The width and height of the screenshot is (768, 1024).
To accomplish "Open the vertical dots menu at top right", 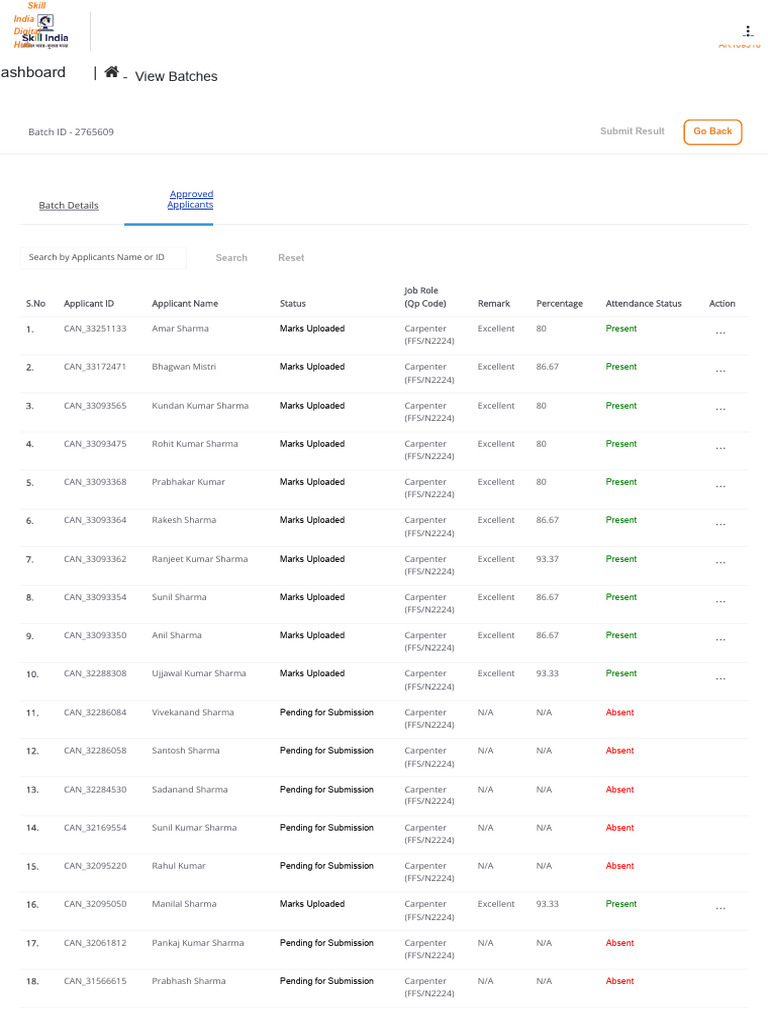I will pos(748,31).
